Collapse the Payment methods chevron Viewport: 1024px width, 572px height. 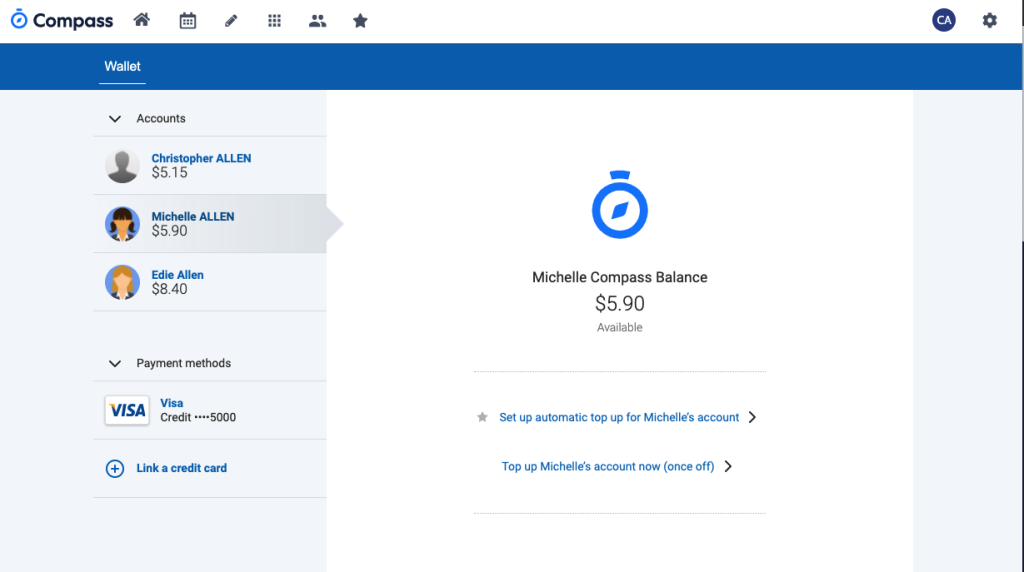[115, 364]
